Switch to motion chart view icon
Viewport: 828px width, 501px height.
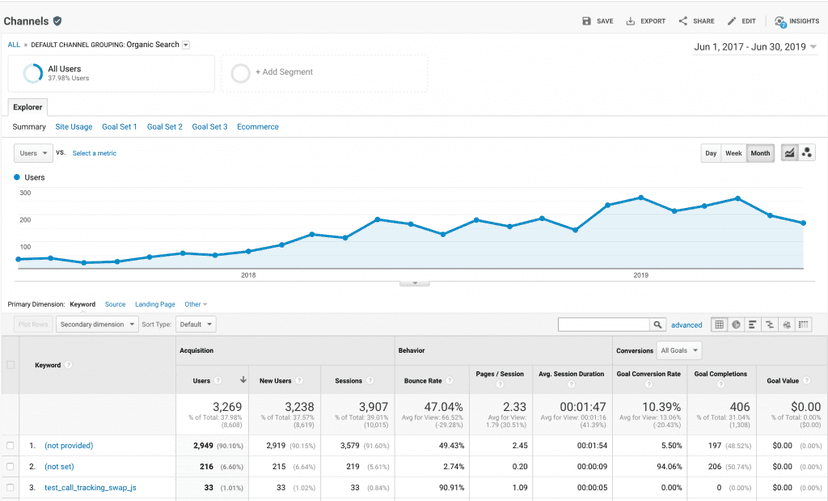807,153
